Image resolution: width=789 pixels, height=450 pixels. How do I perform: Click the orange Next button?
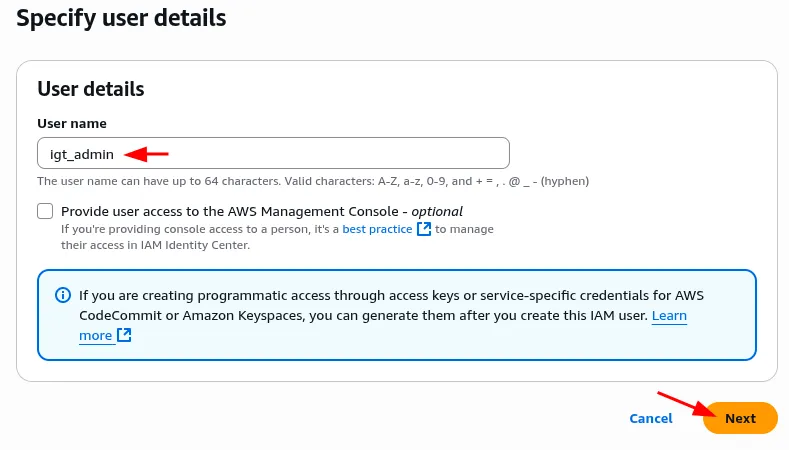(740, 418)
